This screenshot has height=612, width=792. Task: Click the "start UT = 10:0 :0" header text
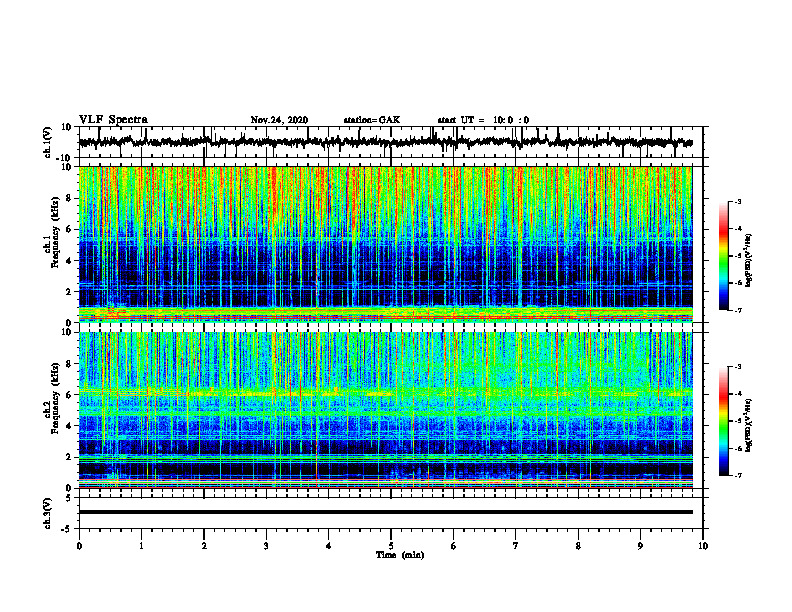coord(483,120)
